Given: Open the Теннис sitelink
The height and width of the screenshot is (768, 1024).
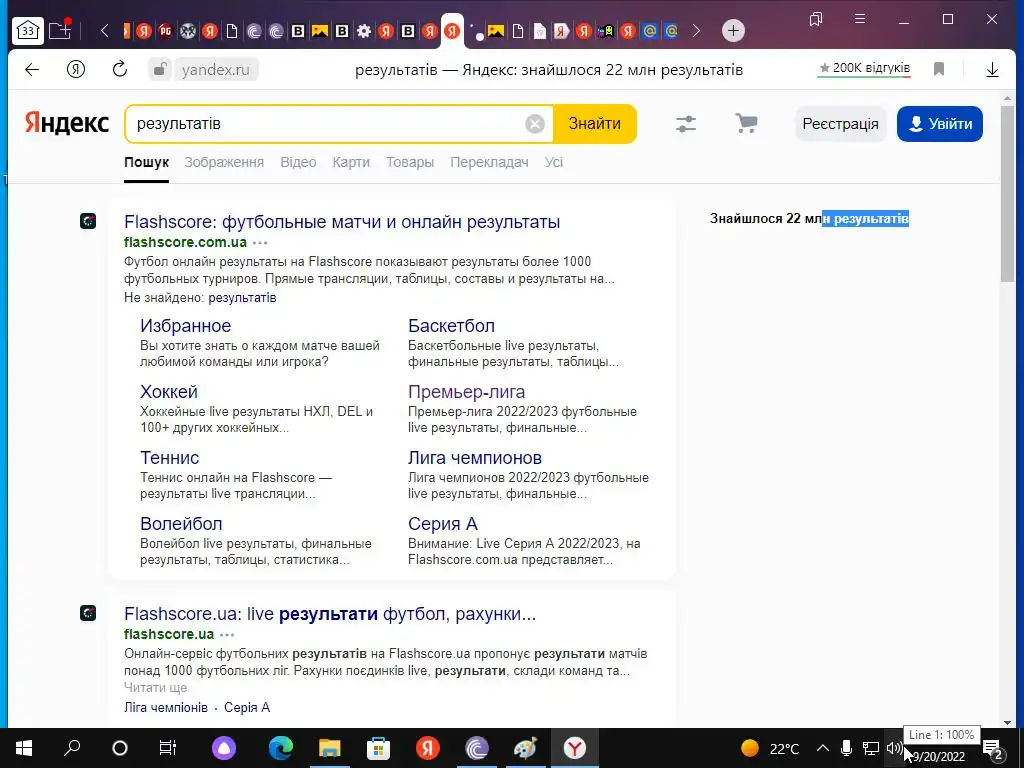Looking at the screenshot, I should coord(170,457).
